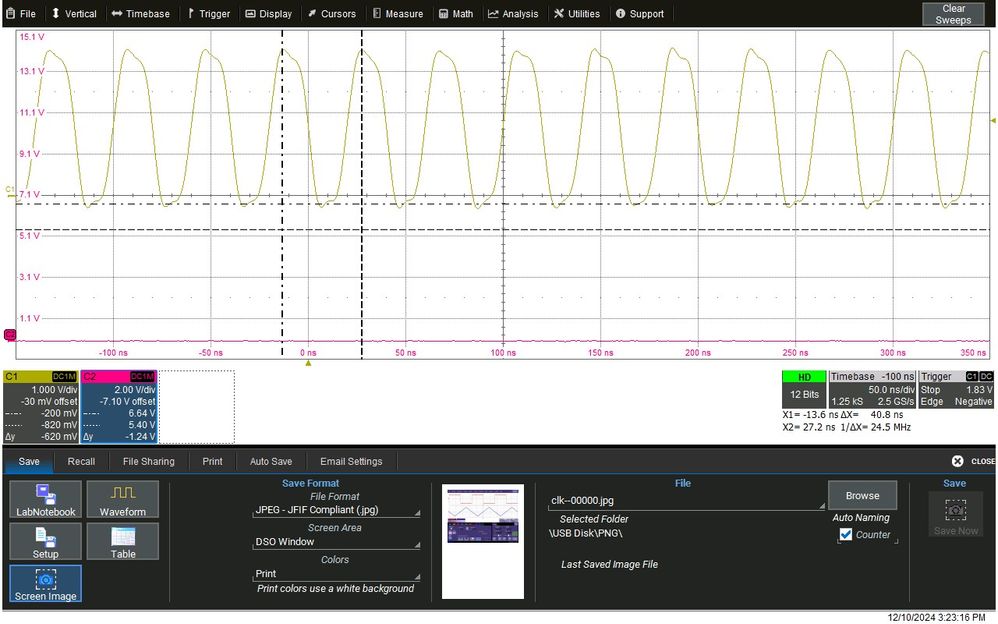This screenshot has width=998, height=624.
Task: Click the Browse button
Action: point(862,495)
